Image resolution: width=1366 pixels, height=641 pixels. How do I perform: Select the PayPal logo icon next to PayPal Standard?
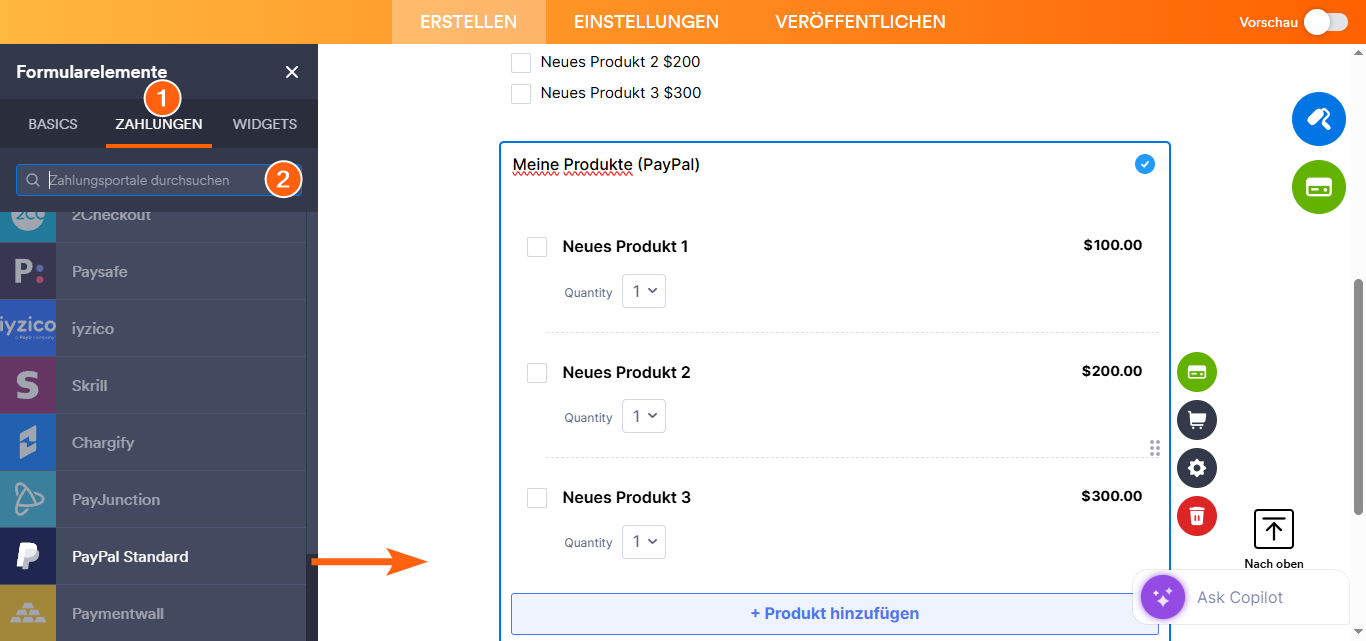coord(27,555)
